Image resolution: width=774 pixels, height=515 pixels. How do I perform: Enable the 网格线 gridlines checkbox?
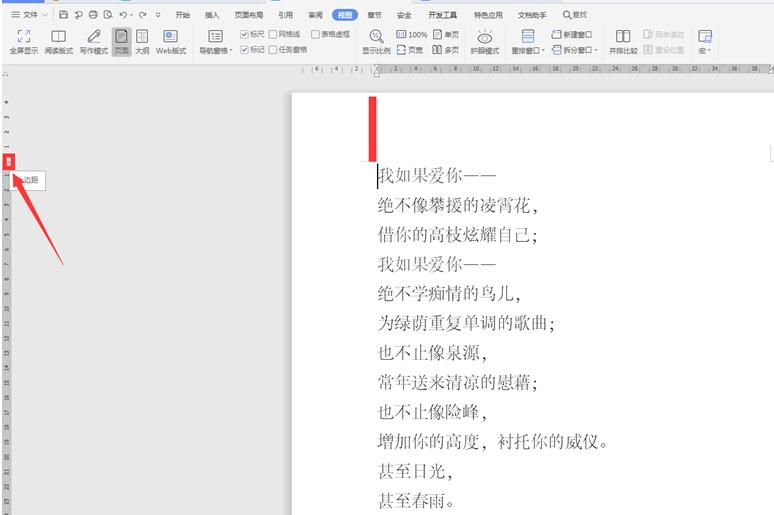click(x=271, y=34)
